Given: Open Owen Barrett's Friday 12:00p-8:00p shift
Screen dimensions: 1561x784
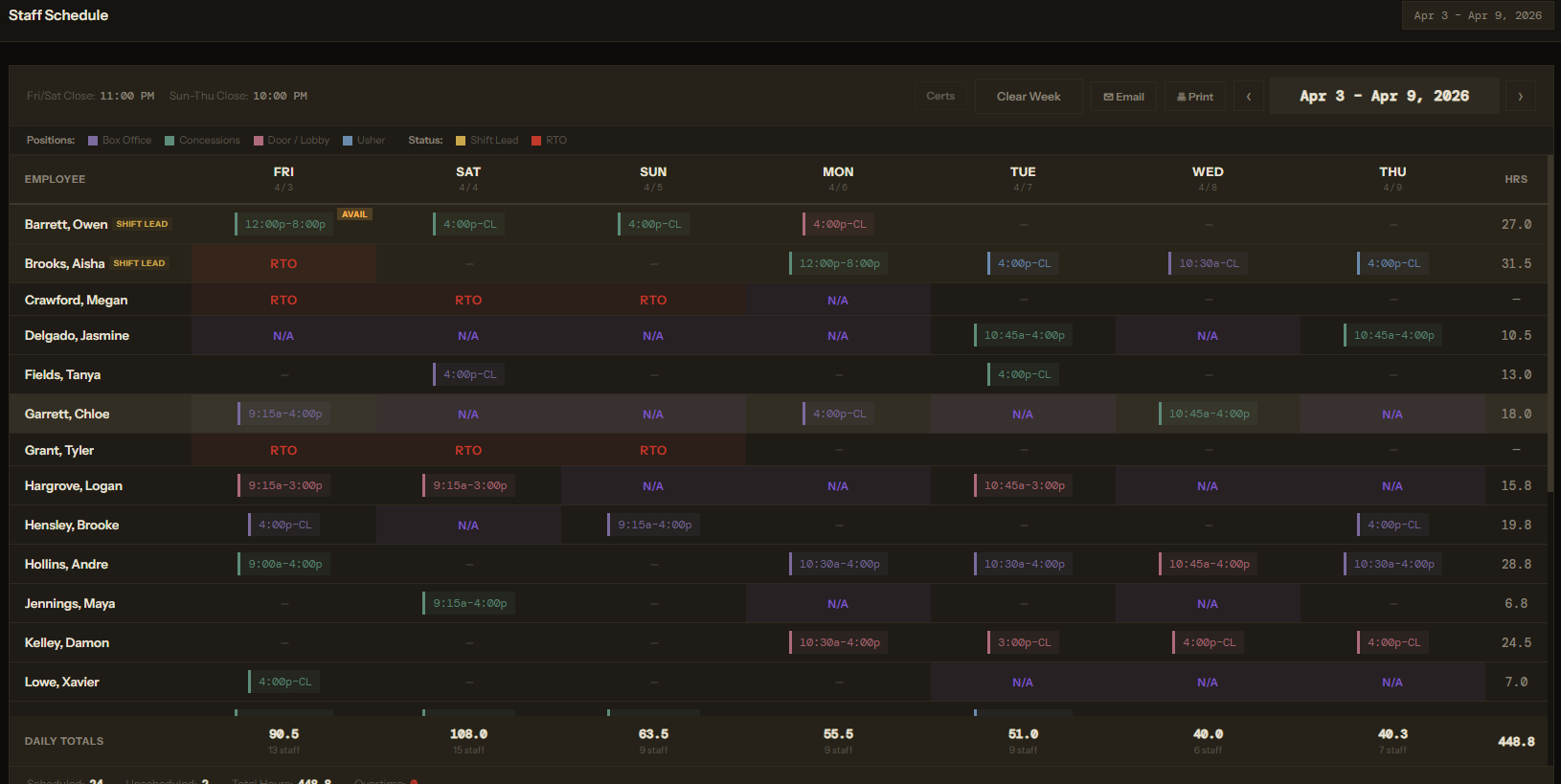Looking at the screenshot, I should (284, 224).
